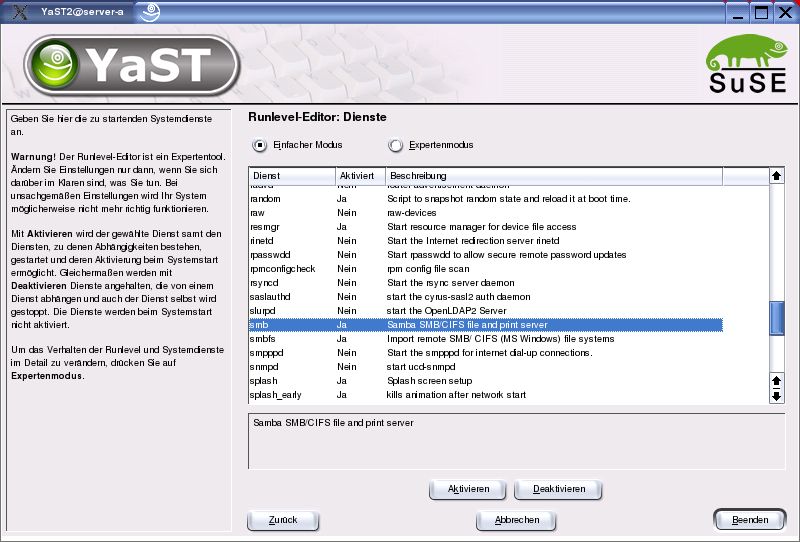The height and width of the screenshot is (542, 800).
Task: Click description 'rpm config file scan'
Action: [x=428, y=269]
